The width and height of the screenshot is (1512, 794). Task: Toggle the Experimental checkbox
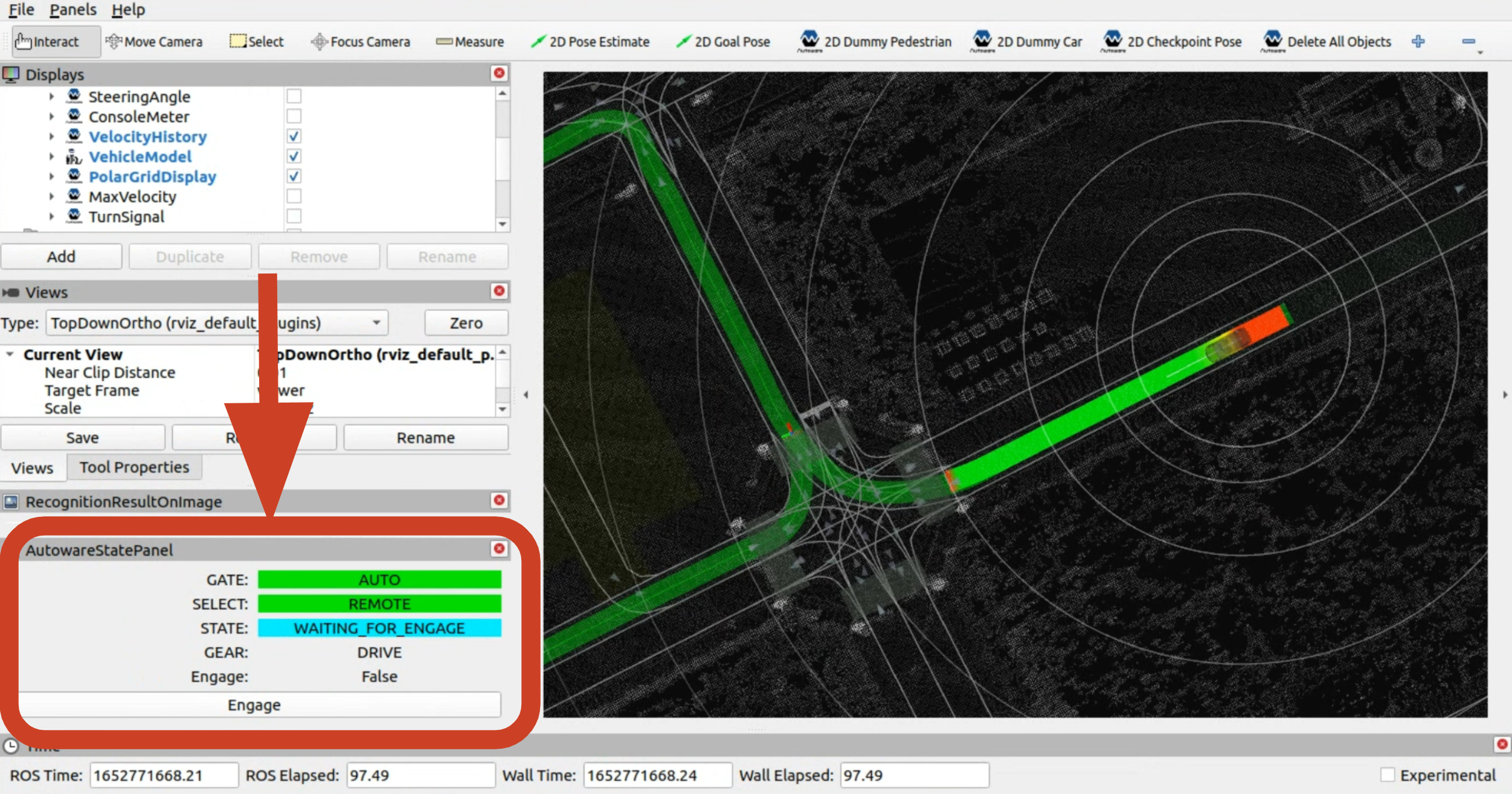coord(1388,775)
